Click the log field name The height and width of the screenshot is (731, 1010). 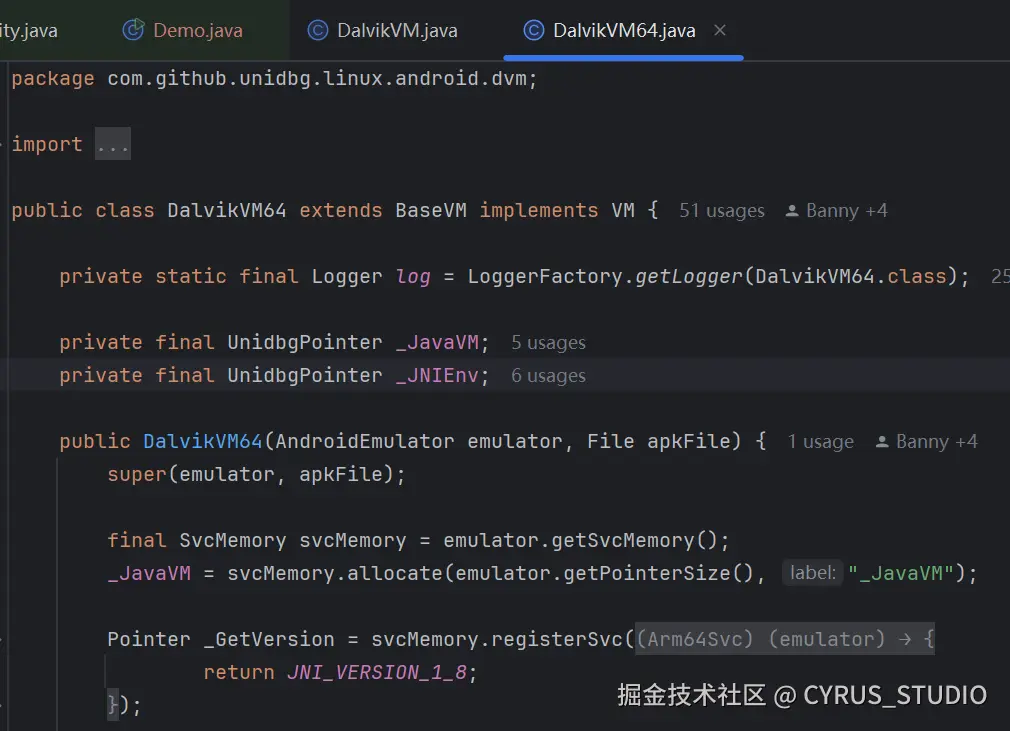pos(413,277)
